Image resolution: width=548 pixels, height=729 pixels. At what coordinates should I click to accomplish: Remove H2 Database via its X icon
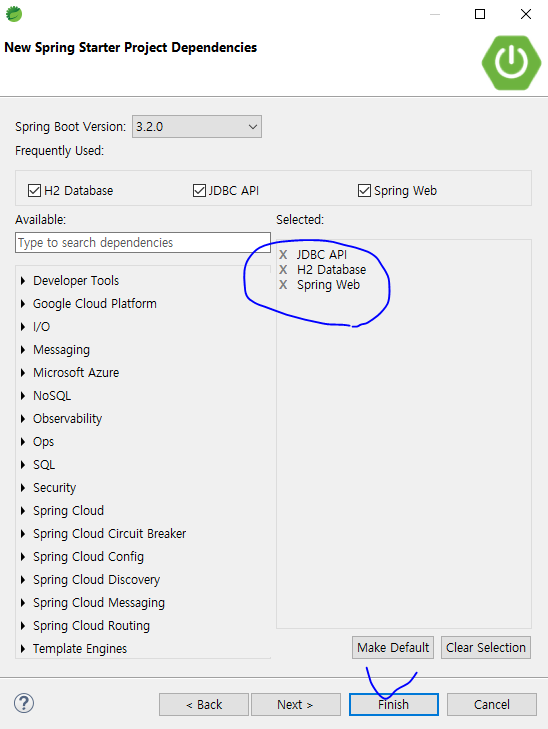click(283, 270)
